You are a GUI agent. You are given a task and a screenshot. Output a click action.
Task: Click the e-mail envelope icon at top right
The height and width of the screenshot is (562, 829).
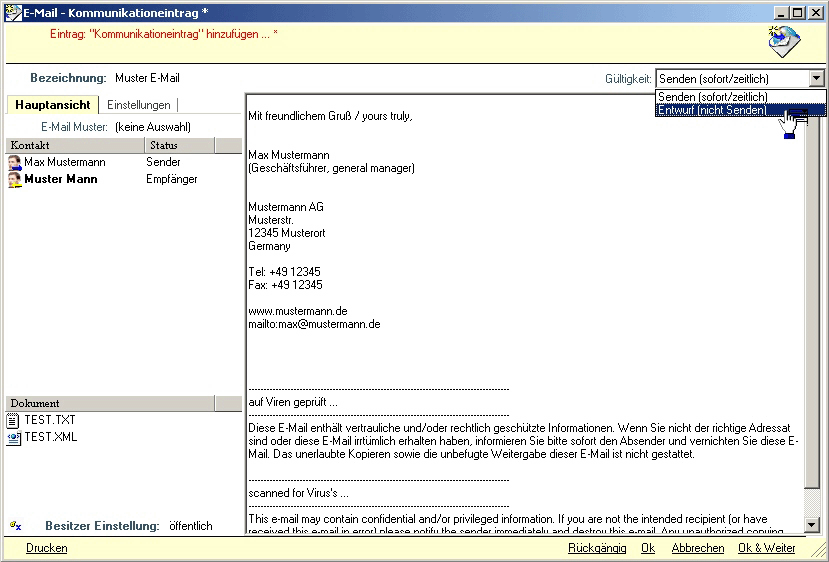point(784,42)
